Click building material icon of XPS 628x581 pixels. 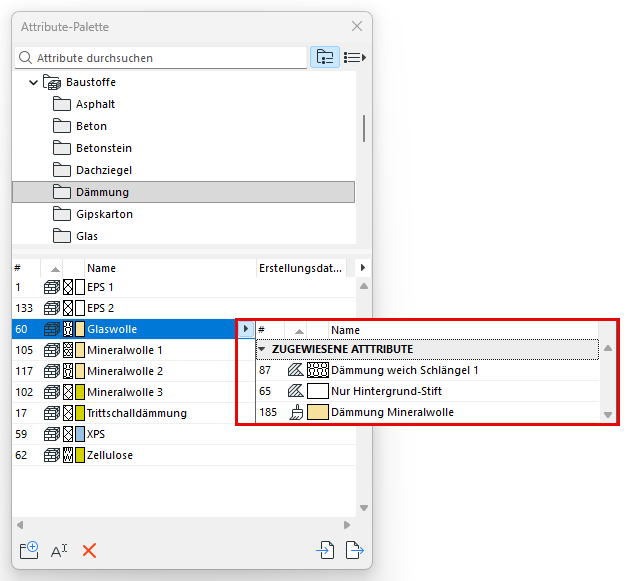click(x=52, y=434)
